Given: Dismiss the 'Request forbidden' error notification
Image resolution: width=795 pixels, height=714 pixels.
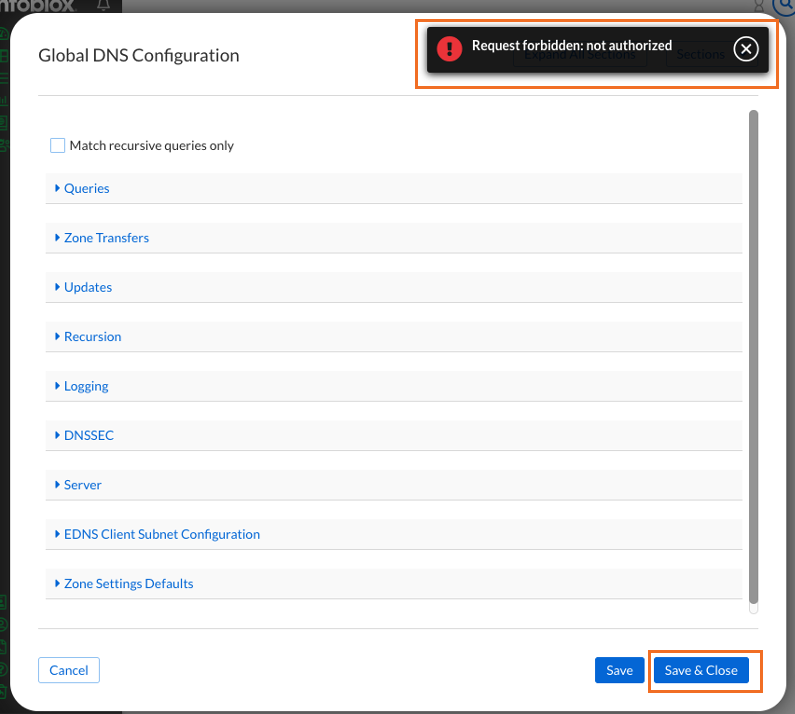Looking at the screenshot, I should pyautogui.click(x=745, y=49).
